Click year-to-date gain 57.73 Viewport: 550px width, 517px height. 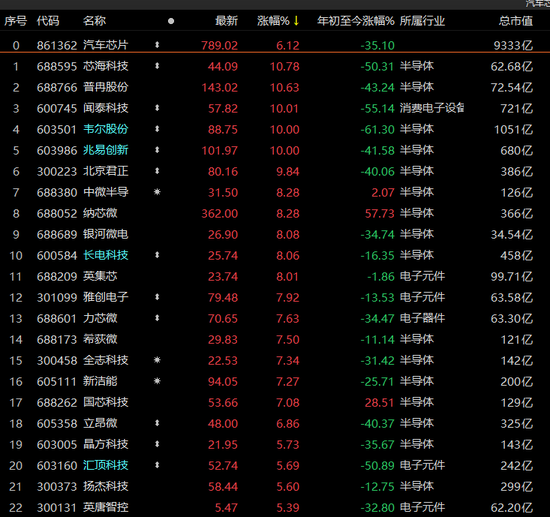coord(380,214)
